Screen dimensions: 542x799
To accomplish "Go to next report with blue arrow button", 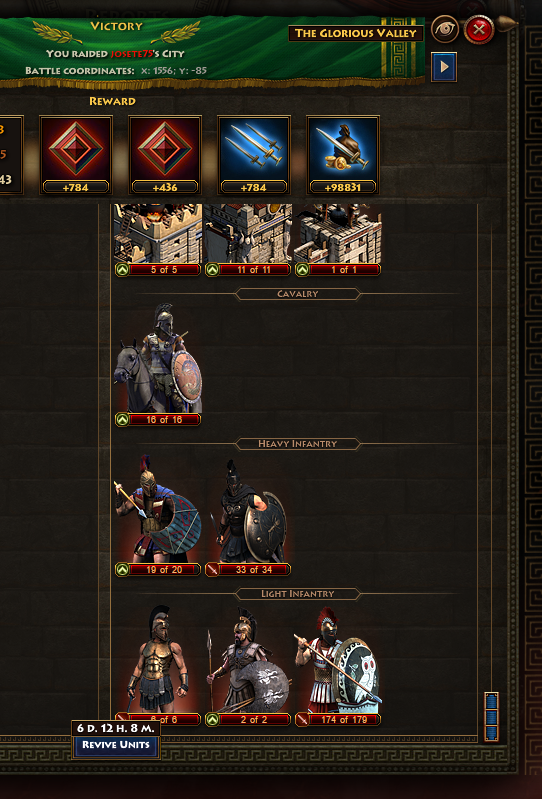I will [x=444, y=67].
